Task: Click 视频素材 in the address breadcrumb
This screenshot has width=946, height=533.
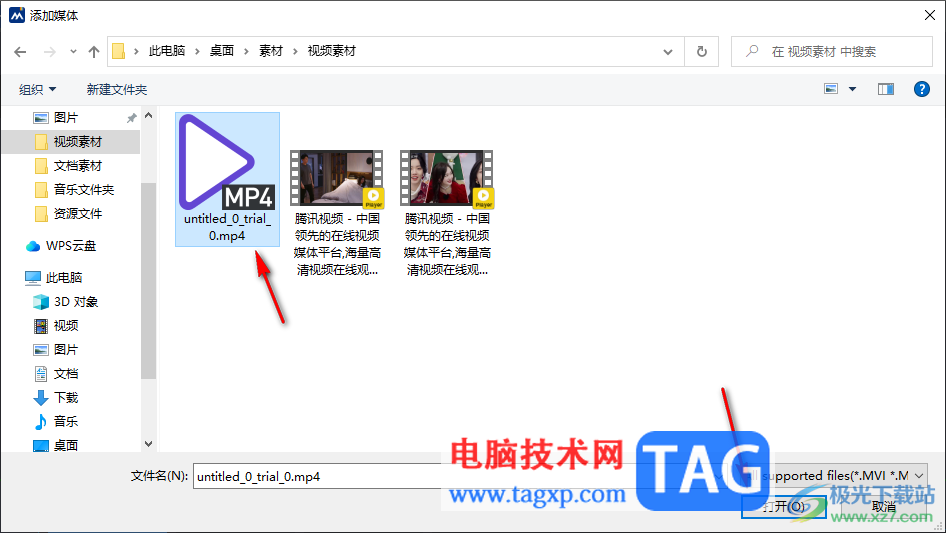Action: click(x=332, y=51)
